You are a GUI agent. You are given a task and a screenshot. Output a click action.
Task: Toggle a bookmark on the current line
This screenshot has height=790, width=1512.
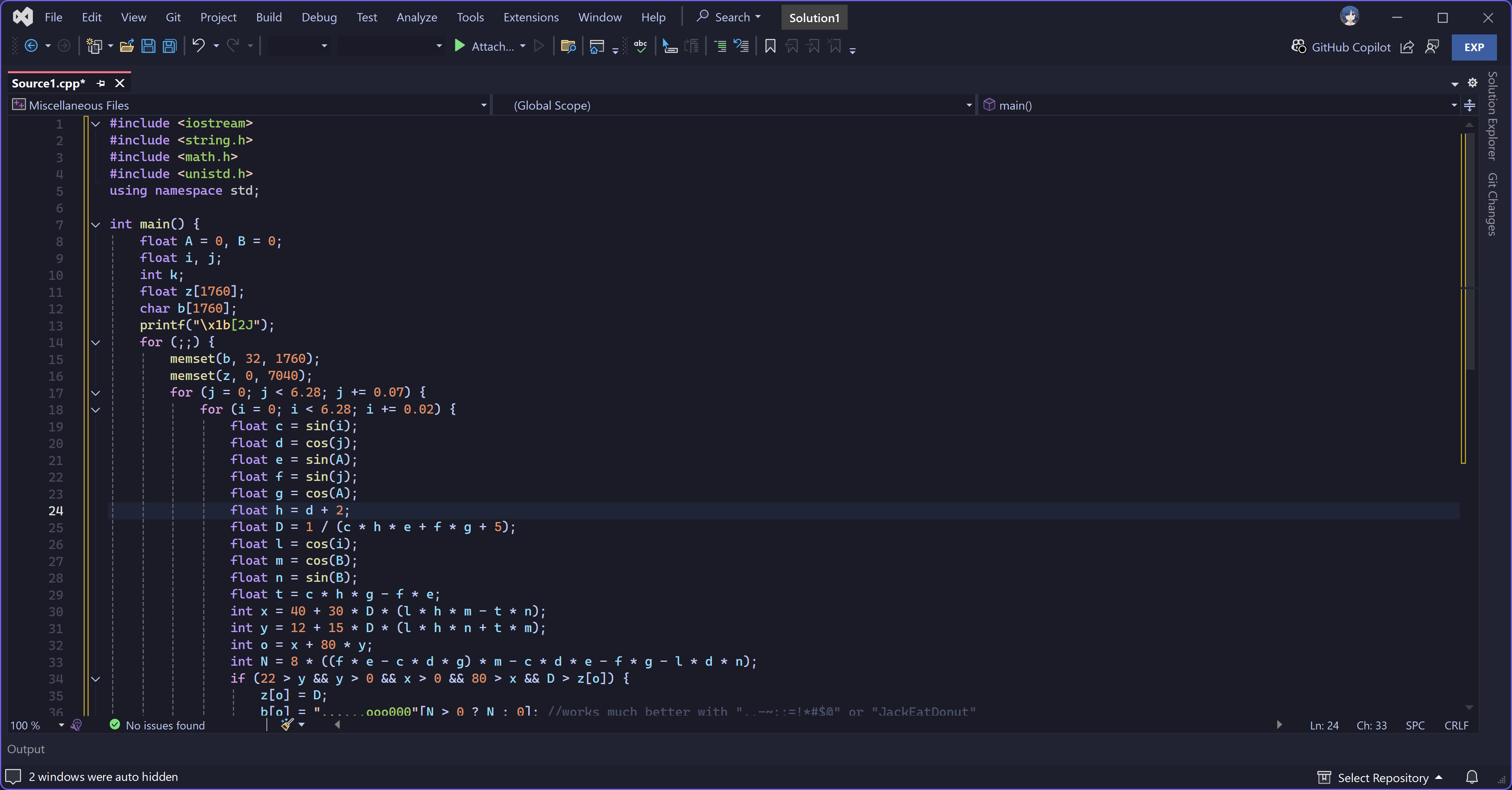pyautogui.click(x=770, y=46)
